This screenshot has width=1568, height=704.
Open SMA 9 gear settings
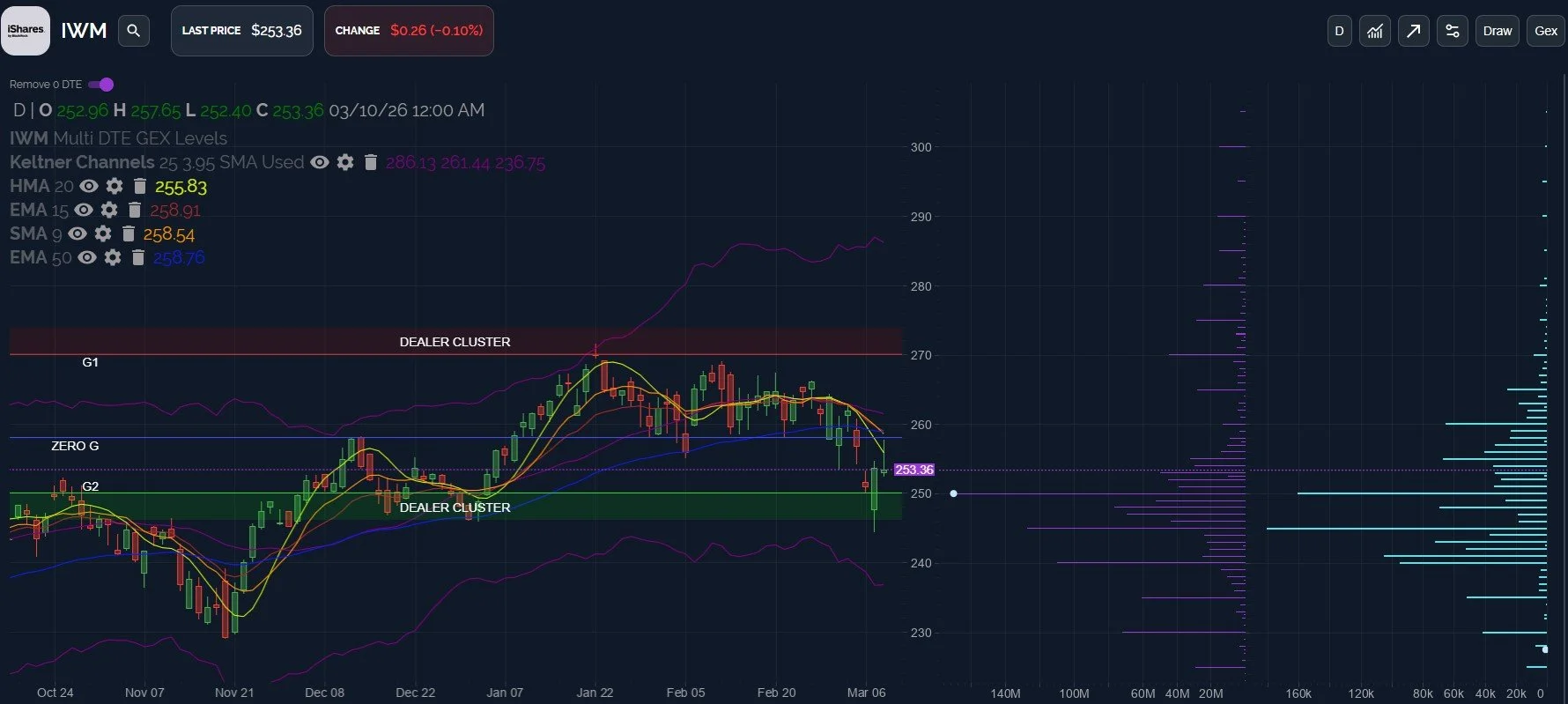click(x=103, y=233)
